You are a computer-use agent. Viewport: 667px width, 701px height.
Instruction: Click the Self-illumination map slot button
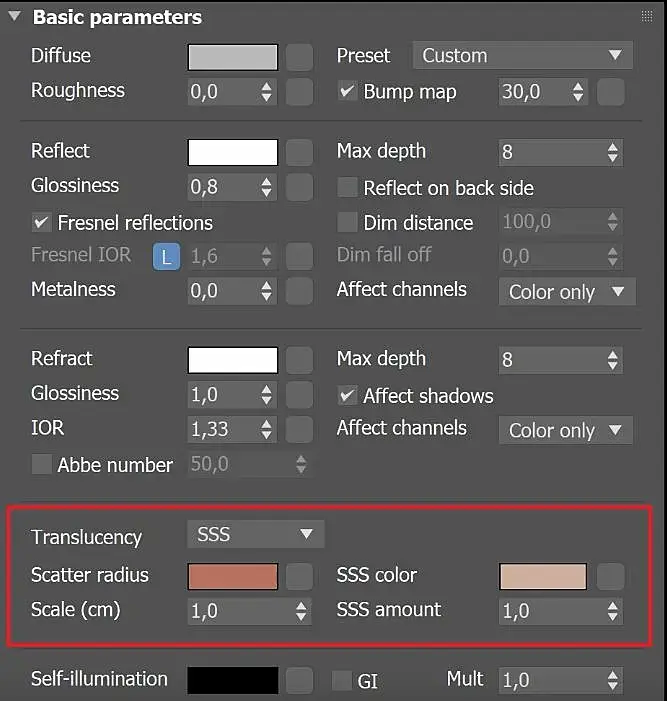pos(300,680)
